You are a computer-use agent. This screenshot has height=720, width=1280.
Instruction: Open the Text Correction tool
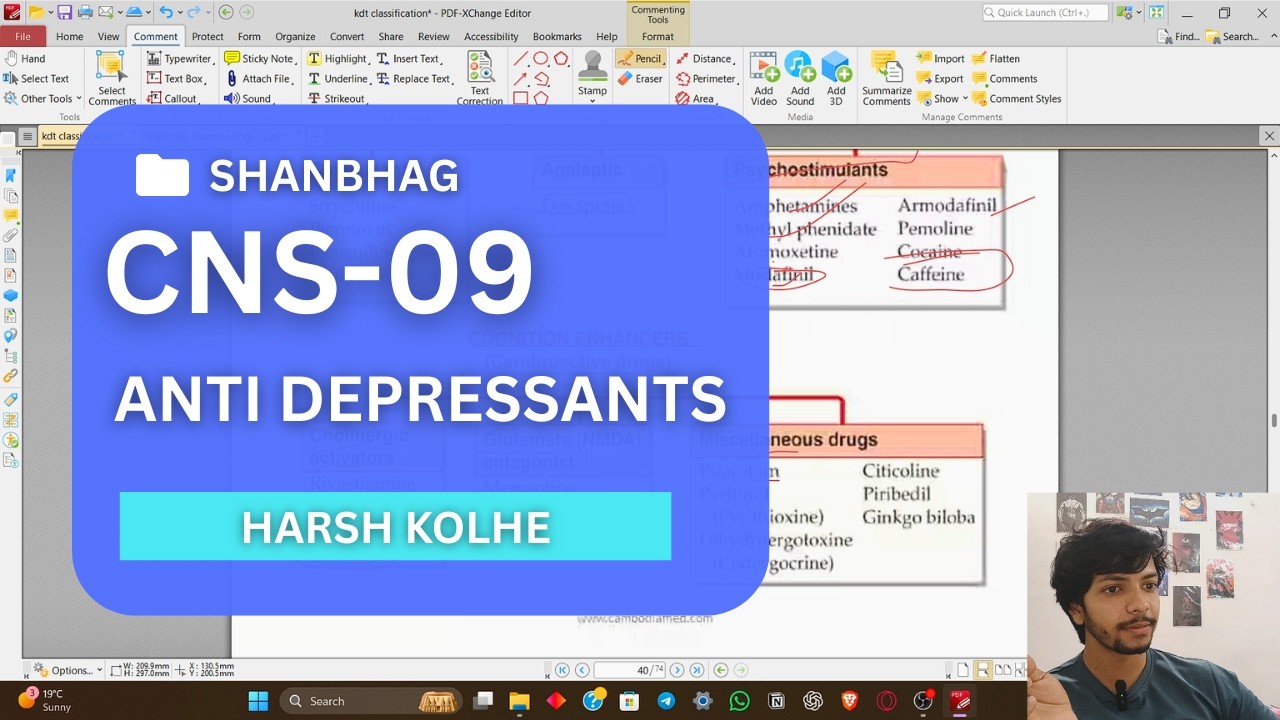coord(480,78)
